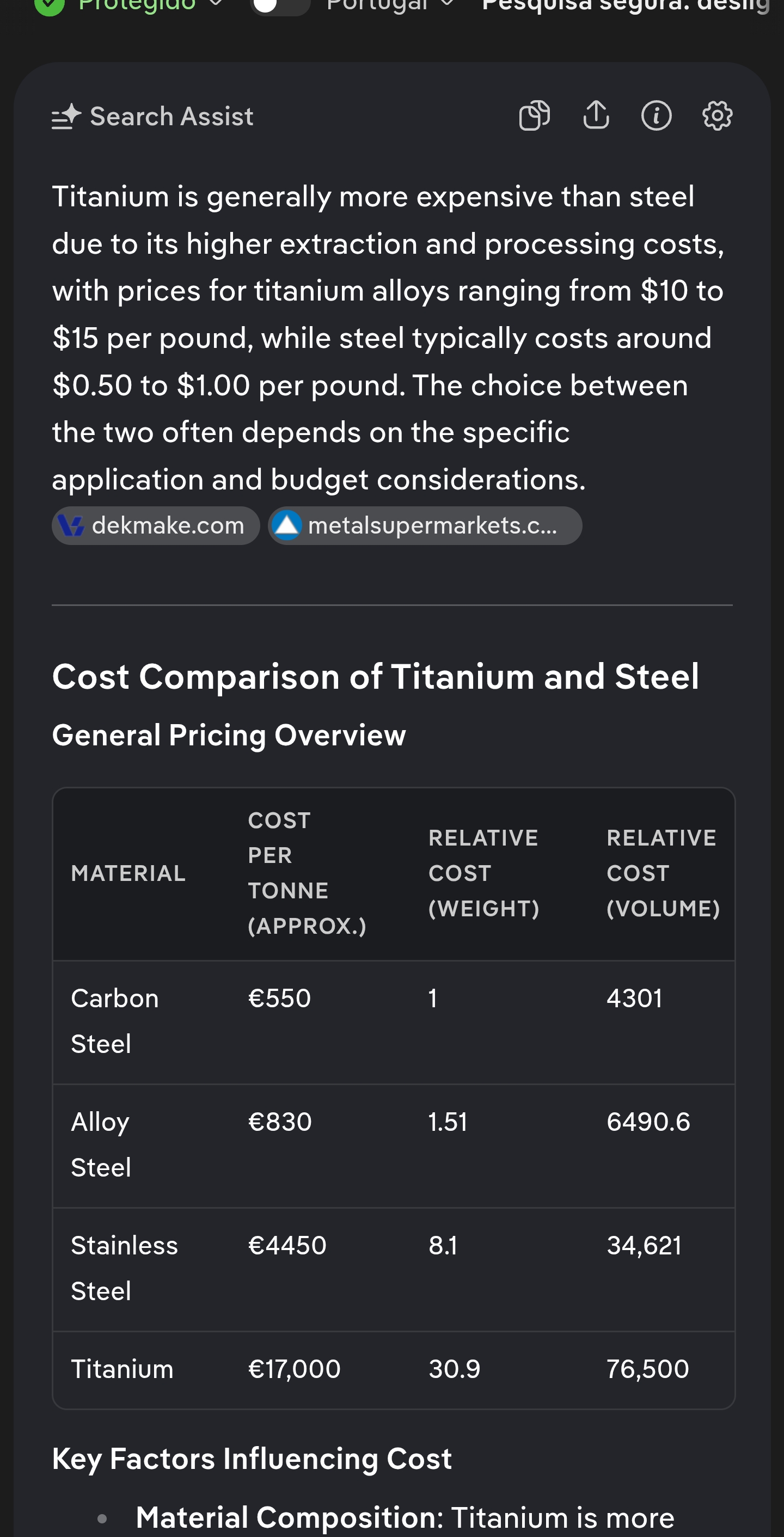Viewport: 784px width, 1537px height.
Task: Click the Cost Per Tonne column header
Action: click(x=307, y=873)
